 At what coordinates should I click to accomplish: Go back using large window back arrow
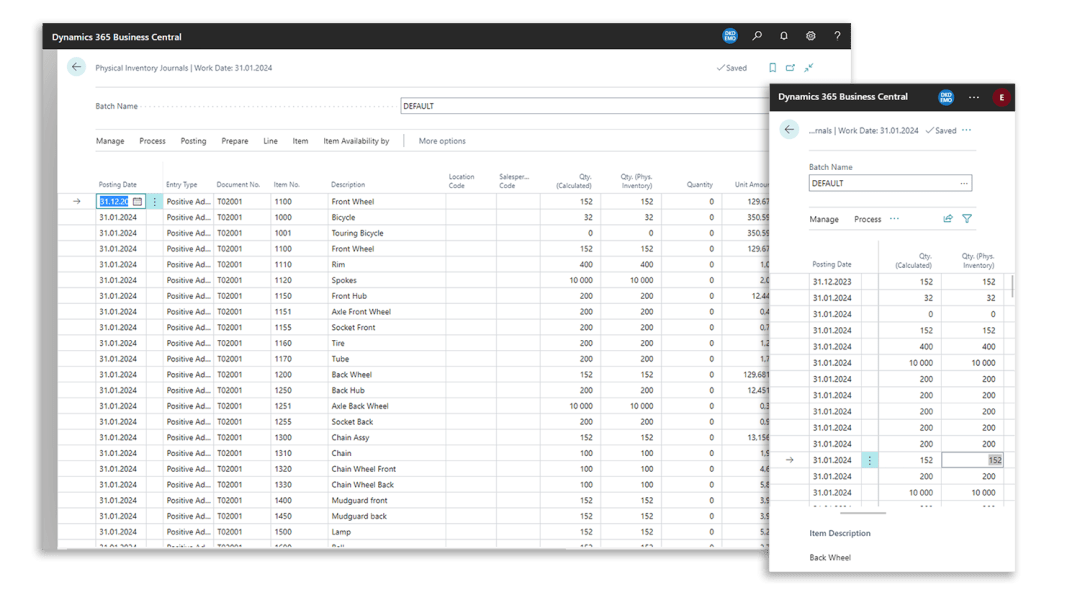tap(77, 68)
